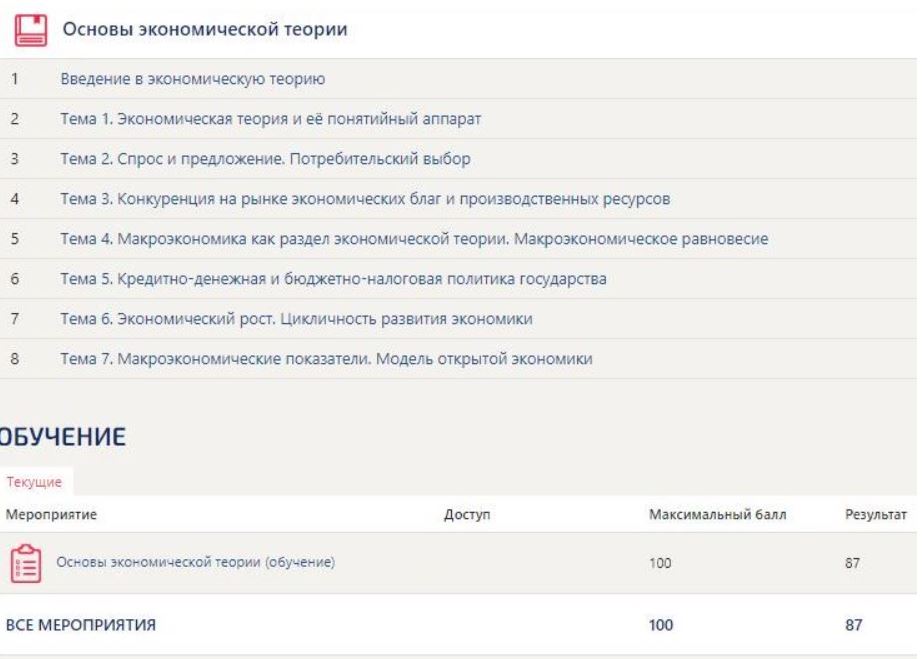Screen dimensions: 923x659
Task: Select Тема 1. Экономическая теория и её понятийный аппарат
Action: pos(270,119)
